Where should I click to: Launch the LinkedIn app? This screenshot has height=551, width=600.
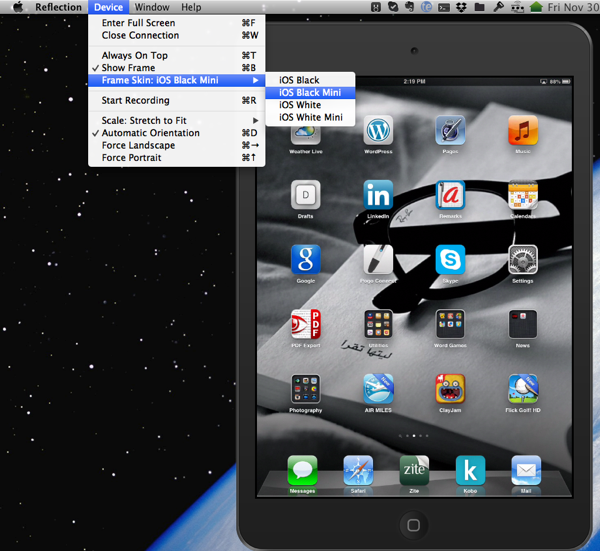(x=378, y=195)
